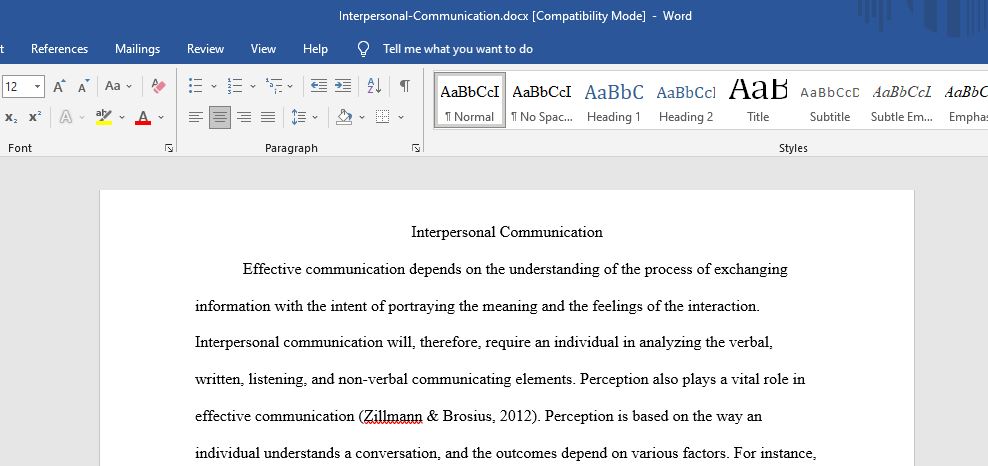
Task: Clear all formatting with the eraser icon
Action: click(x=159, y=86)
